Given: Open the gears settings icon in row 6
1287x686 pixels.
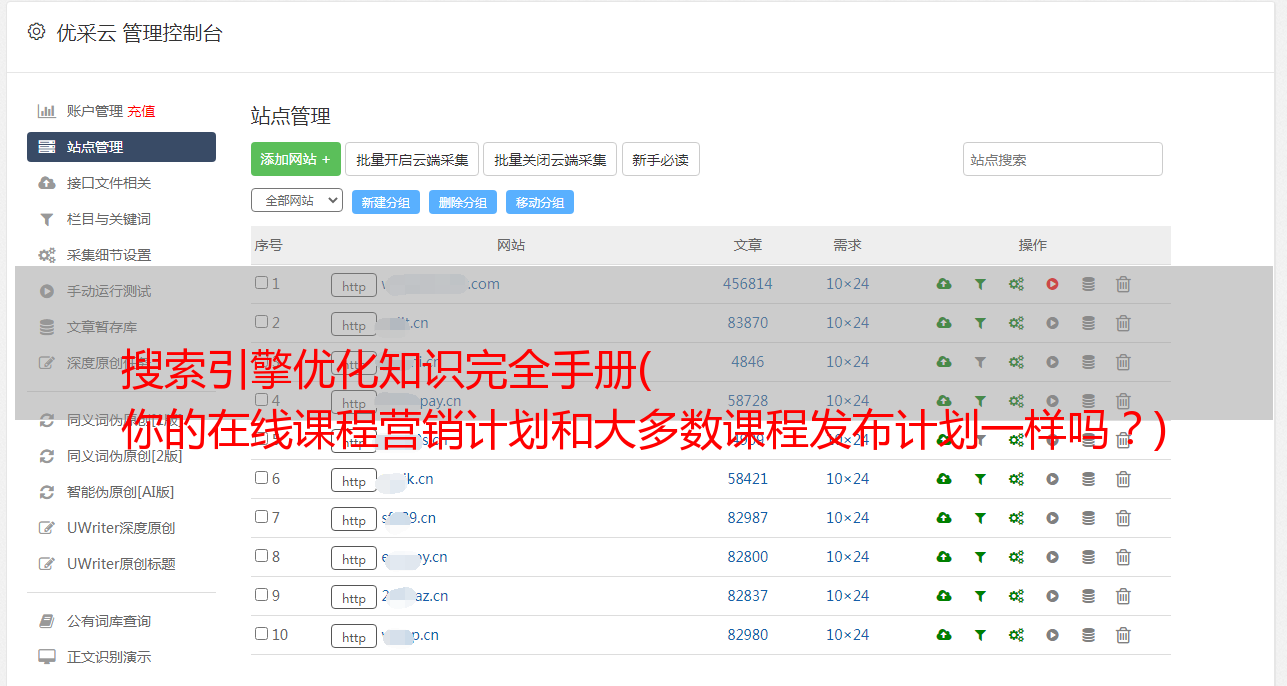Looking at the screenshot, I should (x=1016, y=479).
